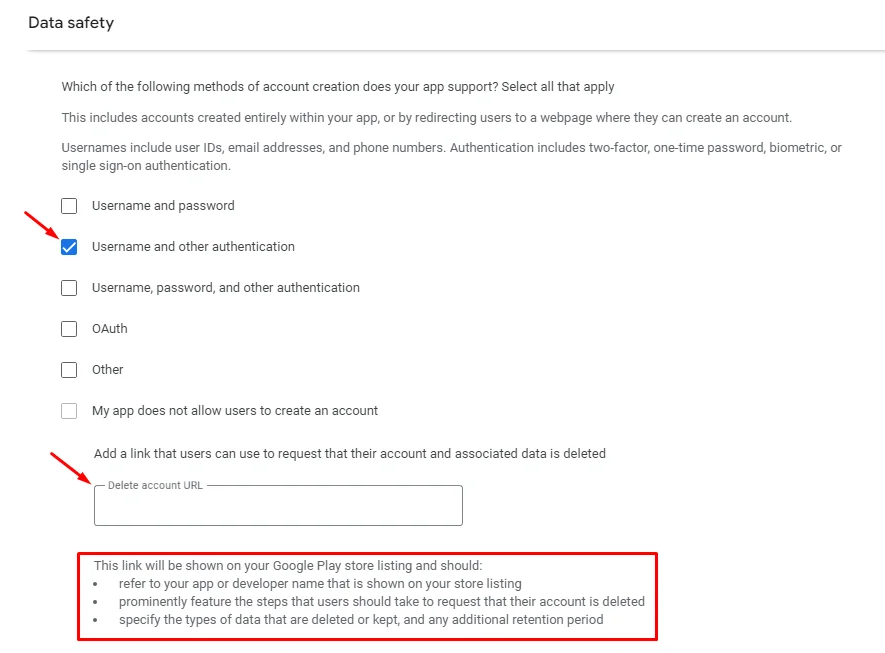Enable Username, password, and other authentication checkbox
885x653 pixels.
69,288
